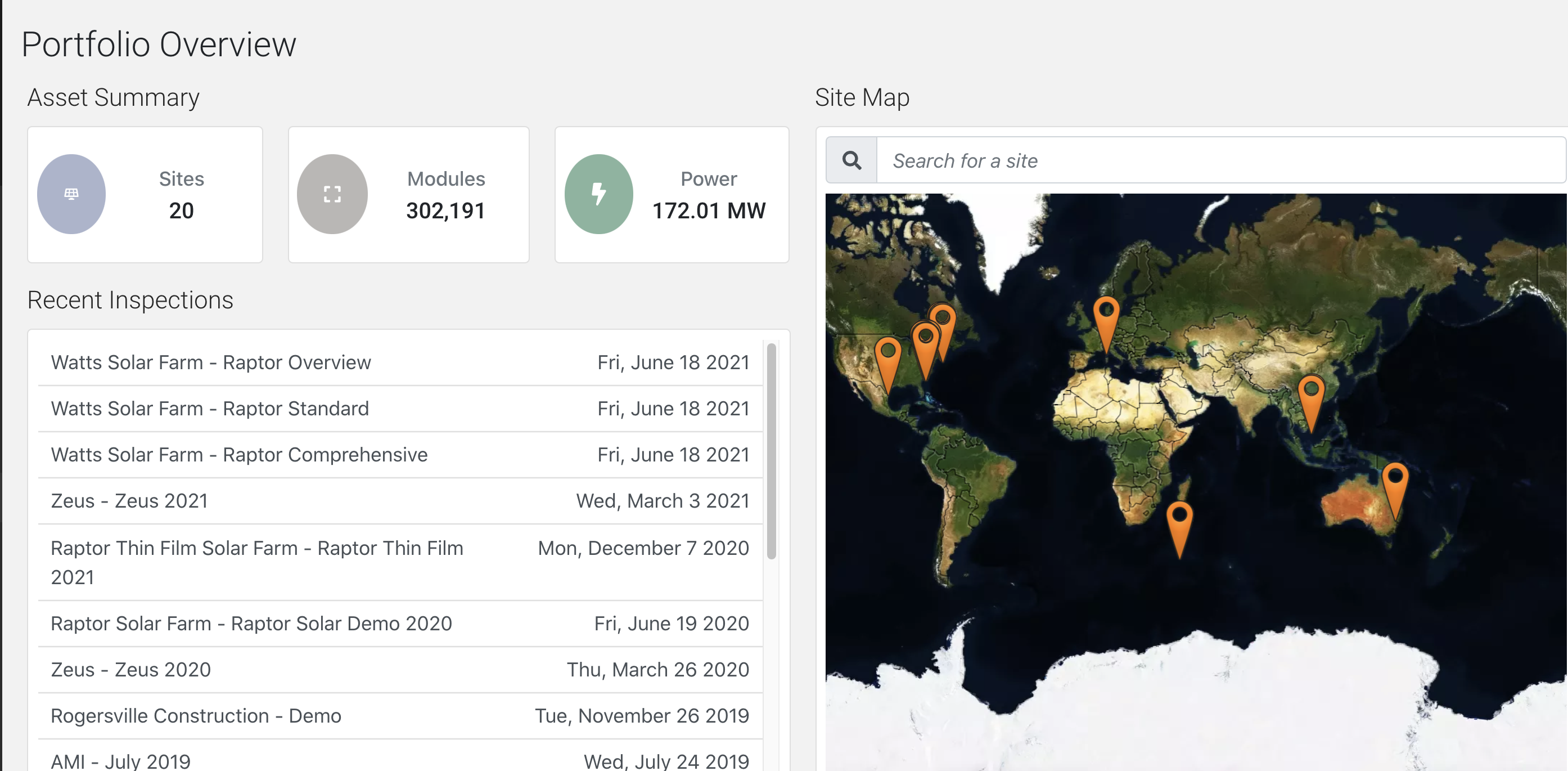Click the Portfolio Overview heading
Image resolution: width=1568 pixels, height=771 pixels.
(159, 44)
